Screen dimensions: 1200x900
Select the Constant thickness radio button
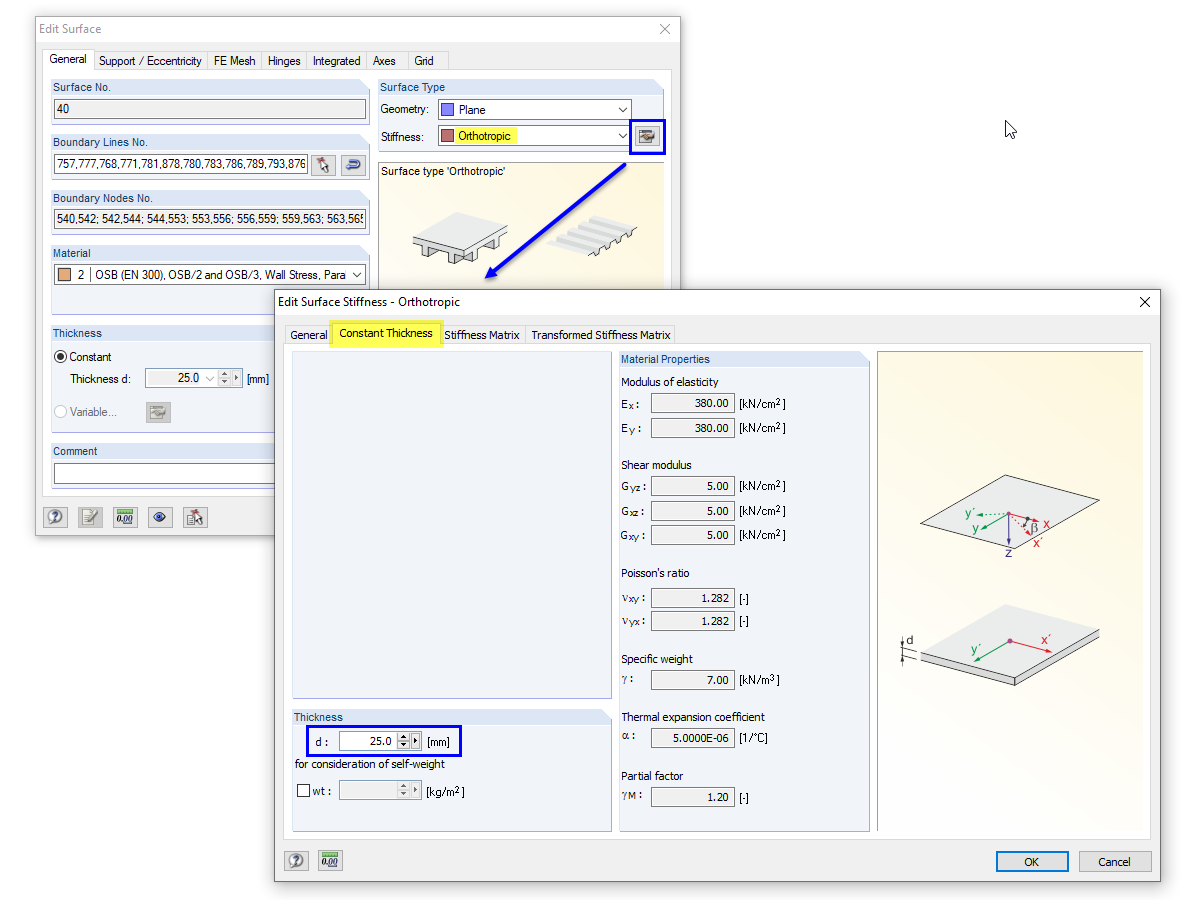click(62, 357)
